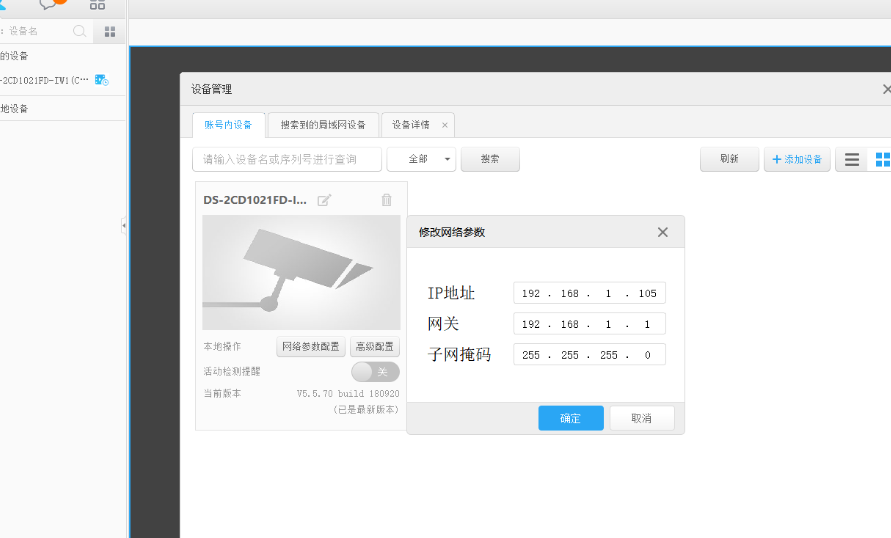Focus the device name or serial search field
Viewport: 891px width, 538px height.
pos(287,159)
